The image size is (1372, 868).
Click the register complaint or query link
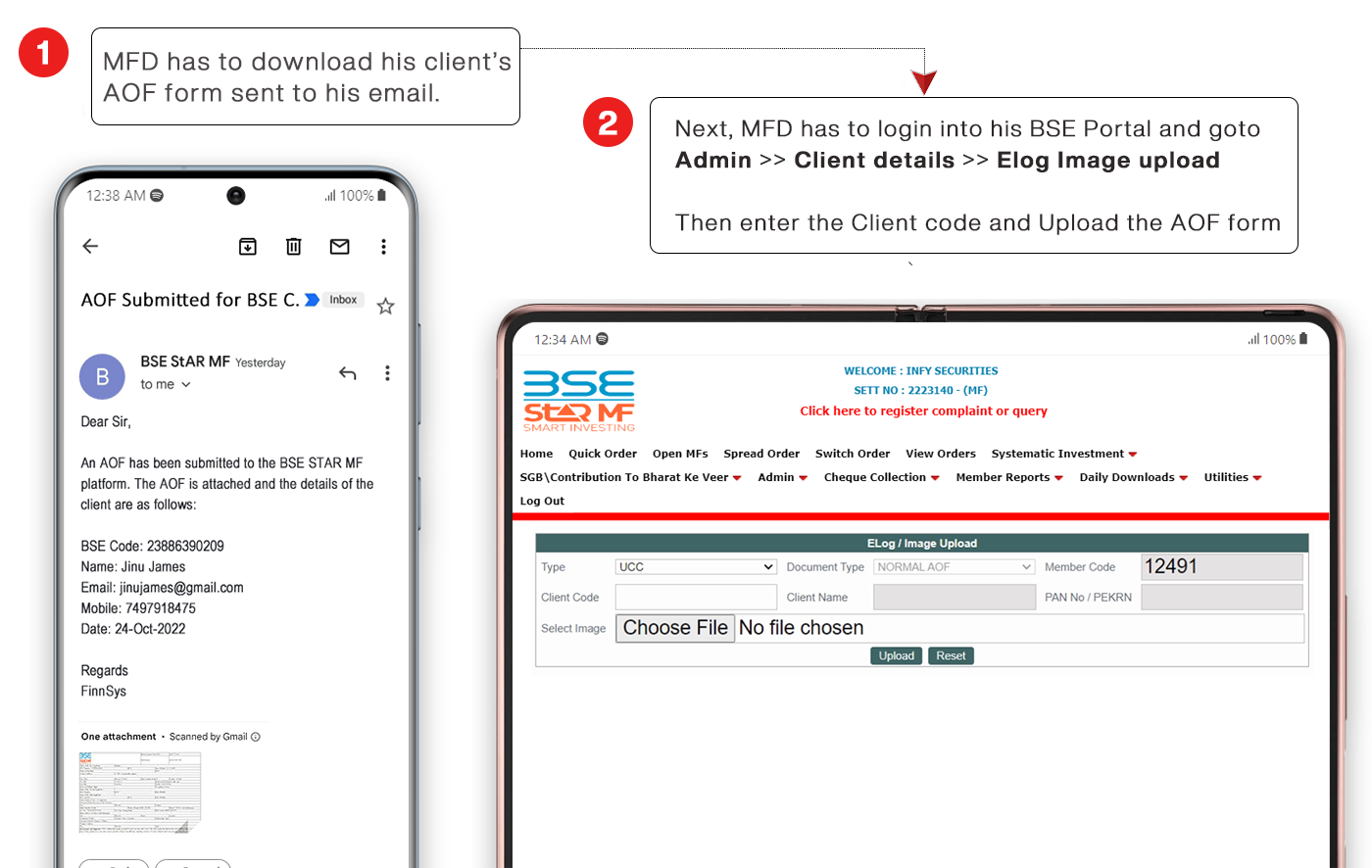(923, 410)
